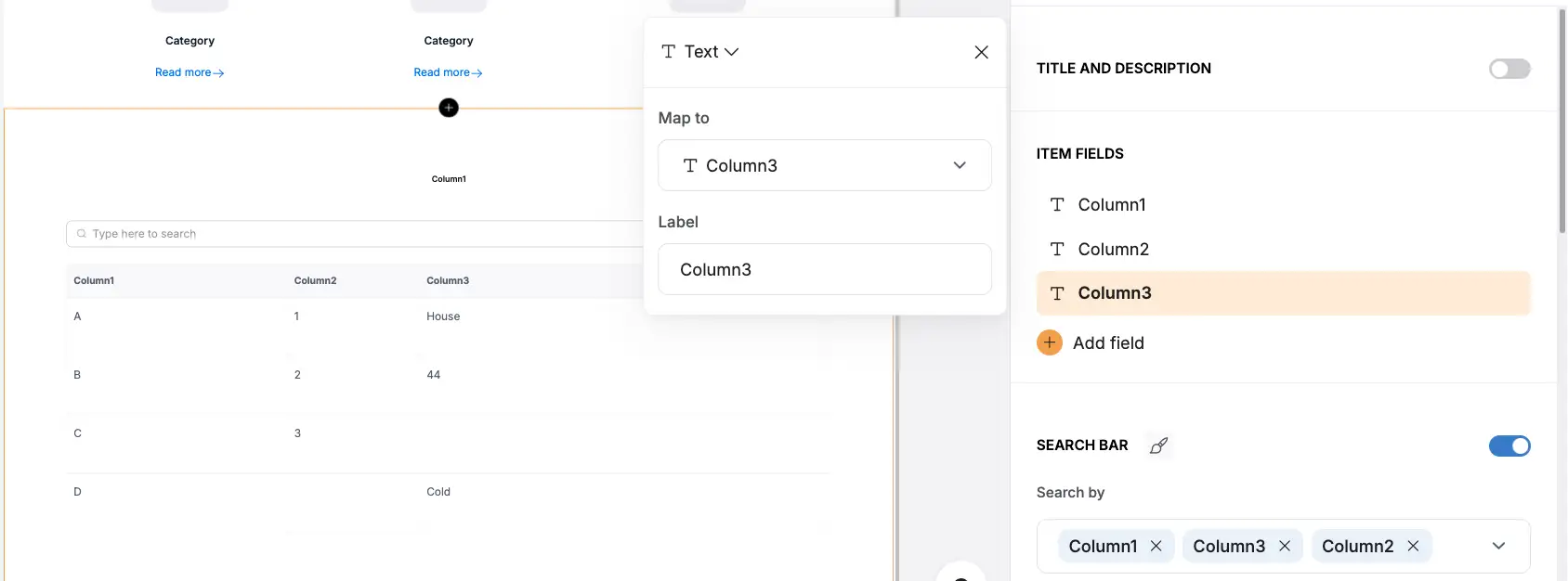Click the first Category heading
The height and width of the screenshot is (581, 1568).
coord(189,41)
